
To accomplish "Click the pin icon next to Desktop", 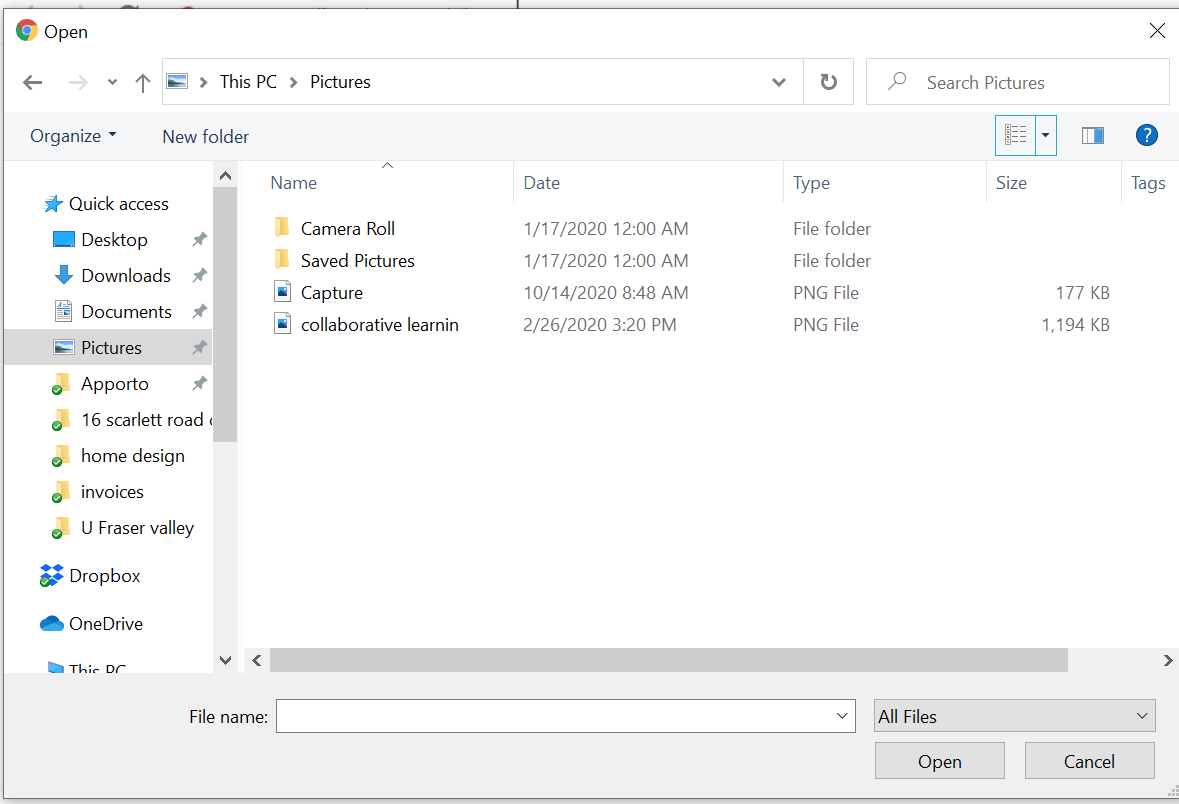I will pyautogui.click(x=199, y=240).
